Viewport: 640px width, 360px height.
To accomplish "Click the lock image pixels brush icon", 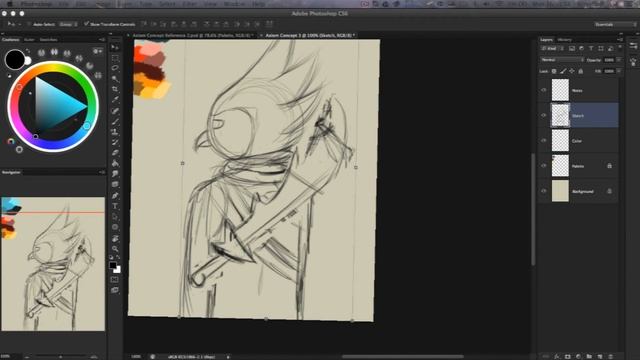I will coord(563,71).
